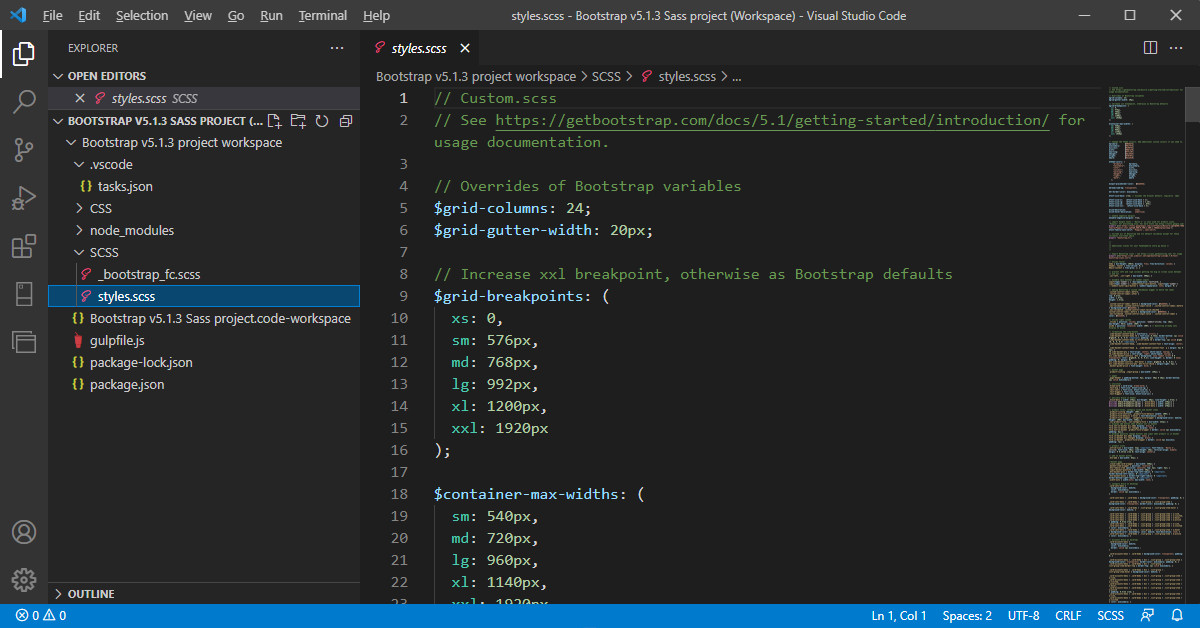1200x628 pixels.
Task: Click the Split Editor Right icon
Action: coord(1150,47)
